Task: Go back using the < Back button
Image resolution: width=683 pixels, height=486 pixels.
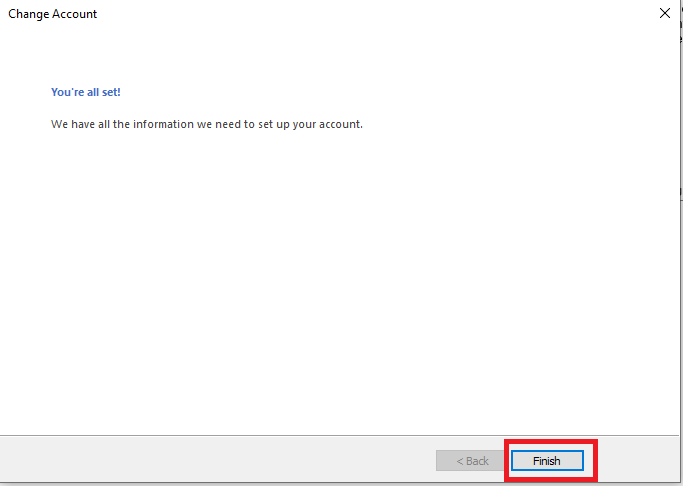Action: pyautogui.click(x=473, y=461)
